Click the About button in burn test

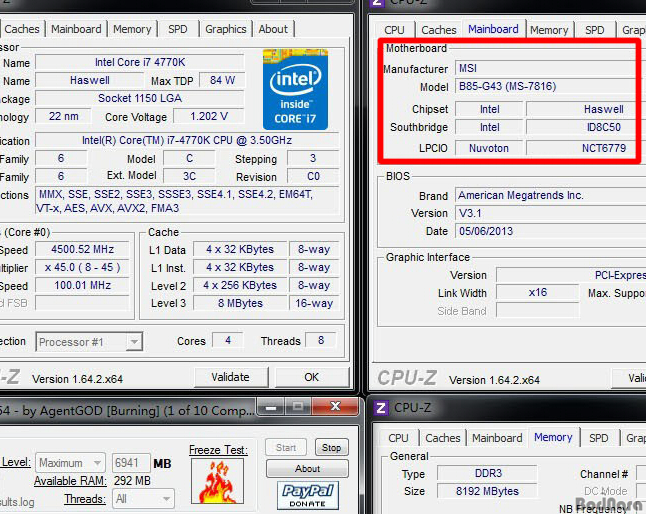click(307, 469)
